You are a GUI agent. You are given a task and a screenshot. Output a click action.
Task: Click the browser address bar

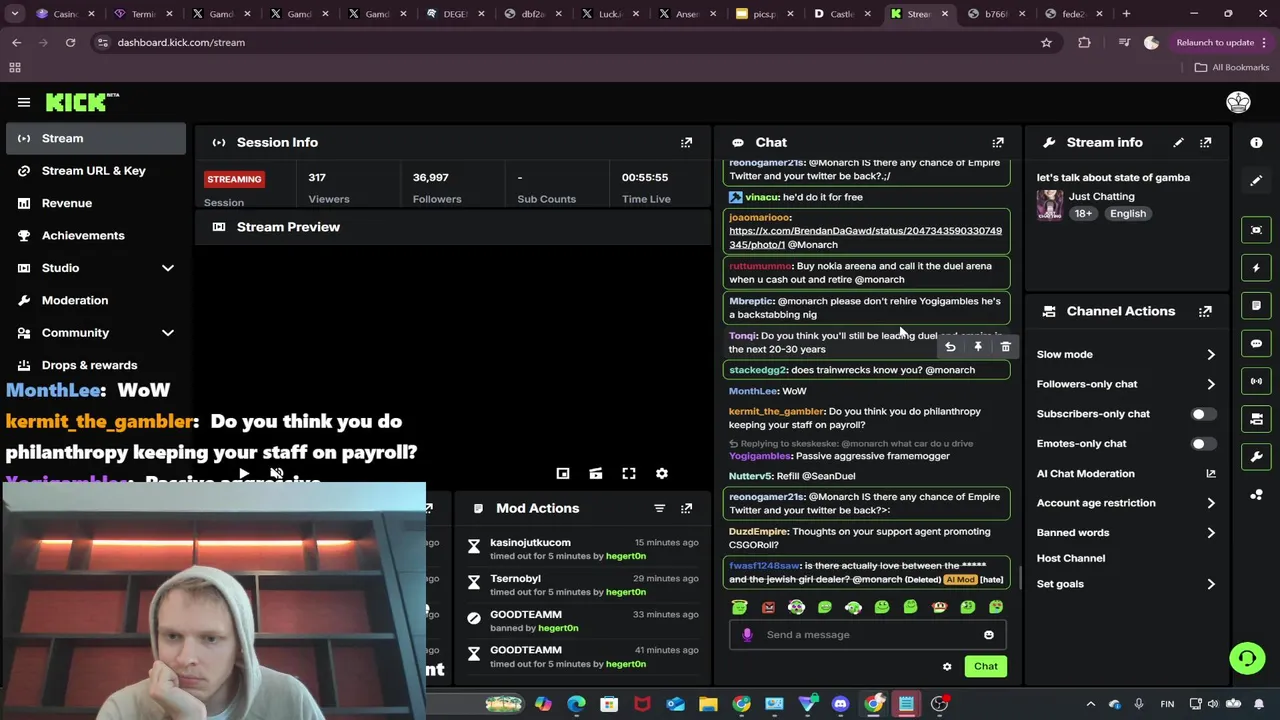coord(570,43)
